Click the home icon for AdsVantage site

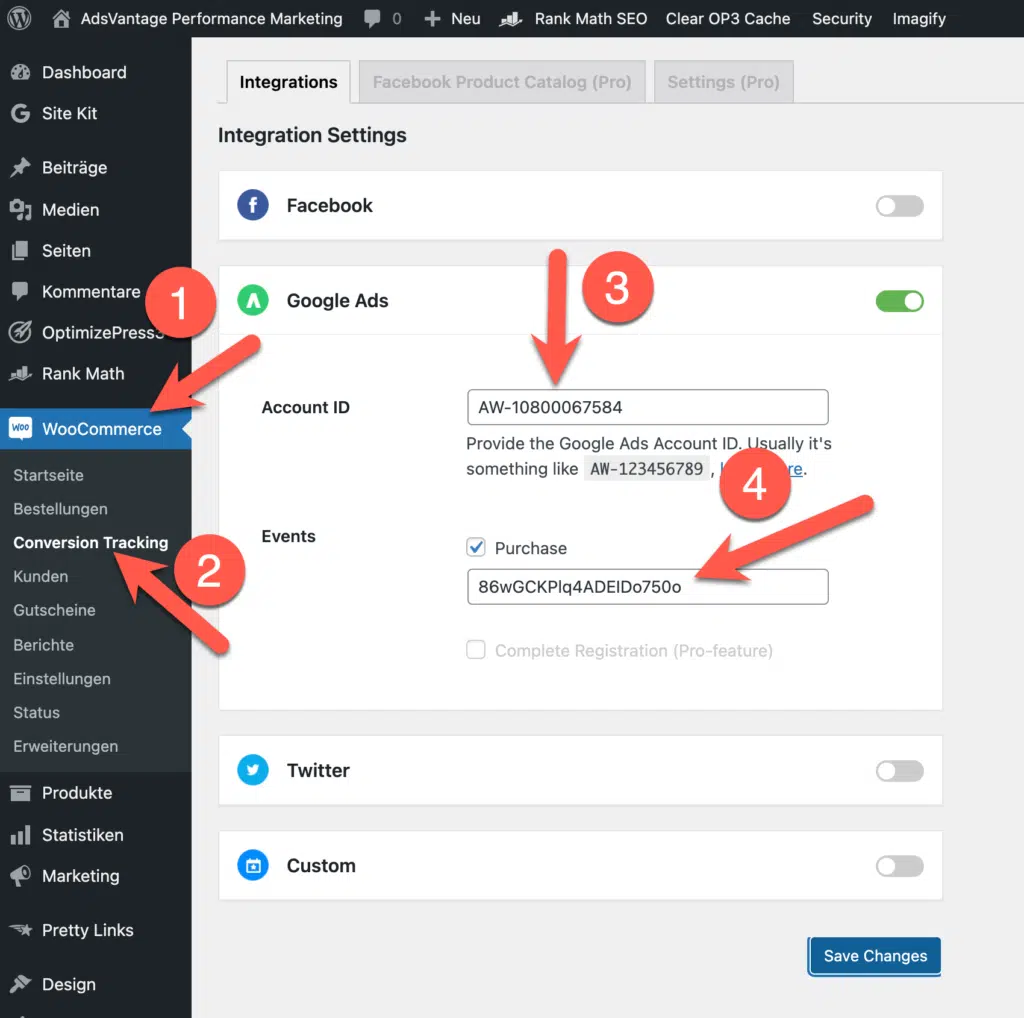(61, 18)
